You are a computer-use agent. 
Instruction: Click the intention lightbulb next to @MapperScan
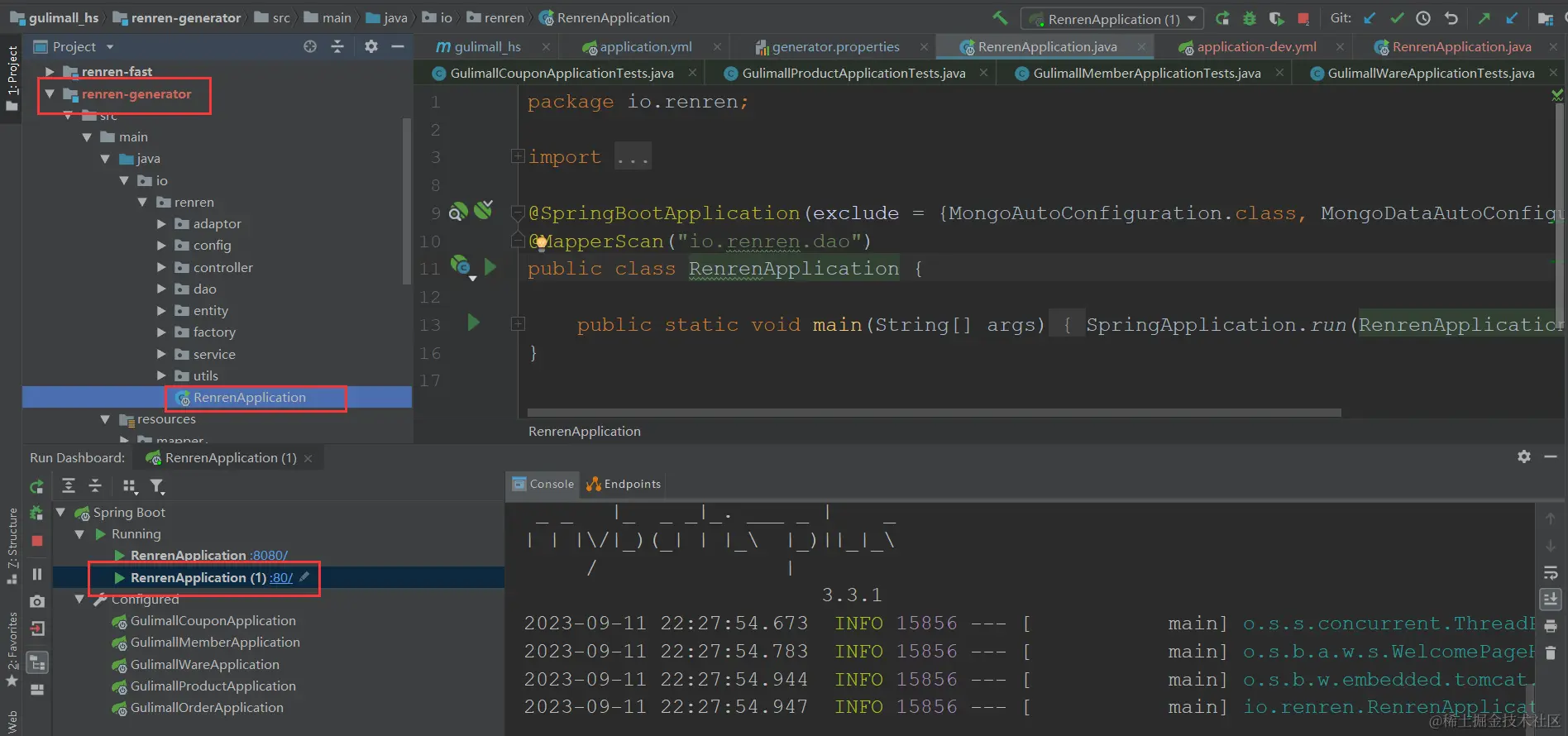pyautogui.click(x=541, y=242)
